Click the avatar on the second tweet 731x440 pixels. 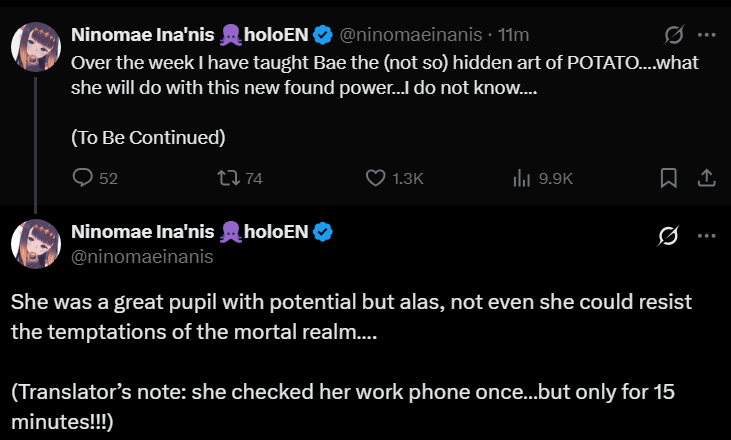[36, 245]
